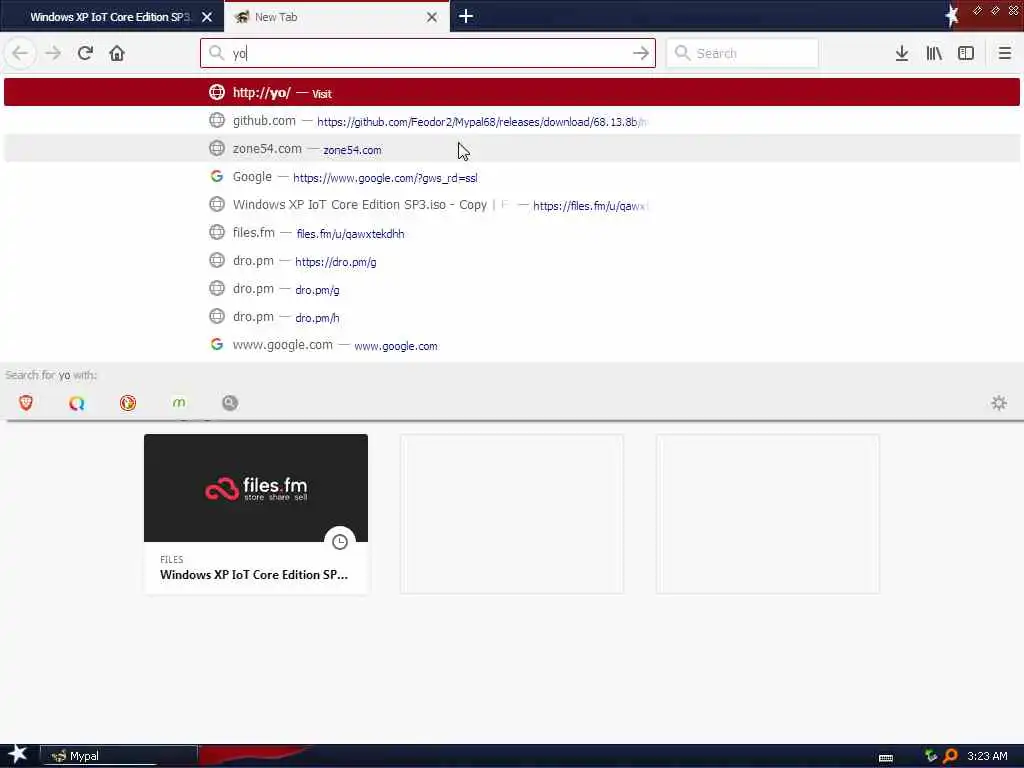Image resolution: width=1024 pixels, height=768 pixels.
Task: Open the Library menu icon
Action: tap(934, 53)
